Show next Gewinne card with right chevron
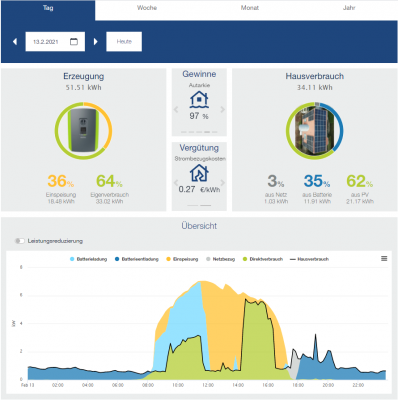Viewport: 398px width, 400px height. (223, 109)
